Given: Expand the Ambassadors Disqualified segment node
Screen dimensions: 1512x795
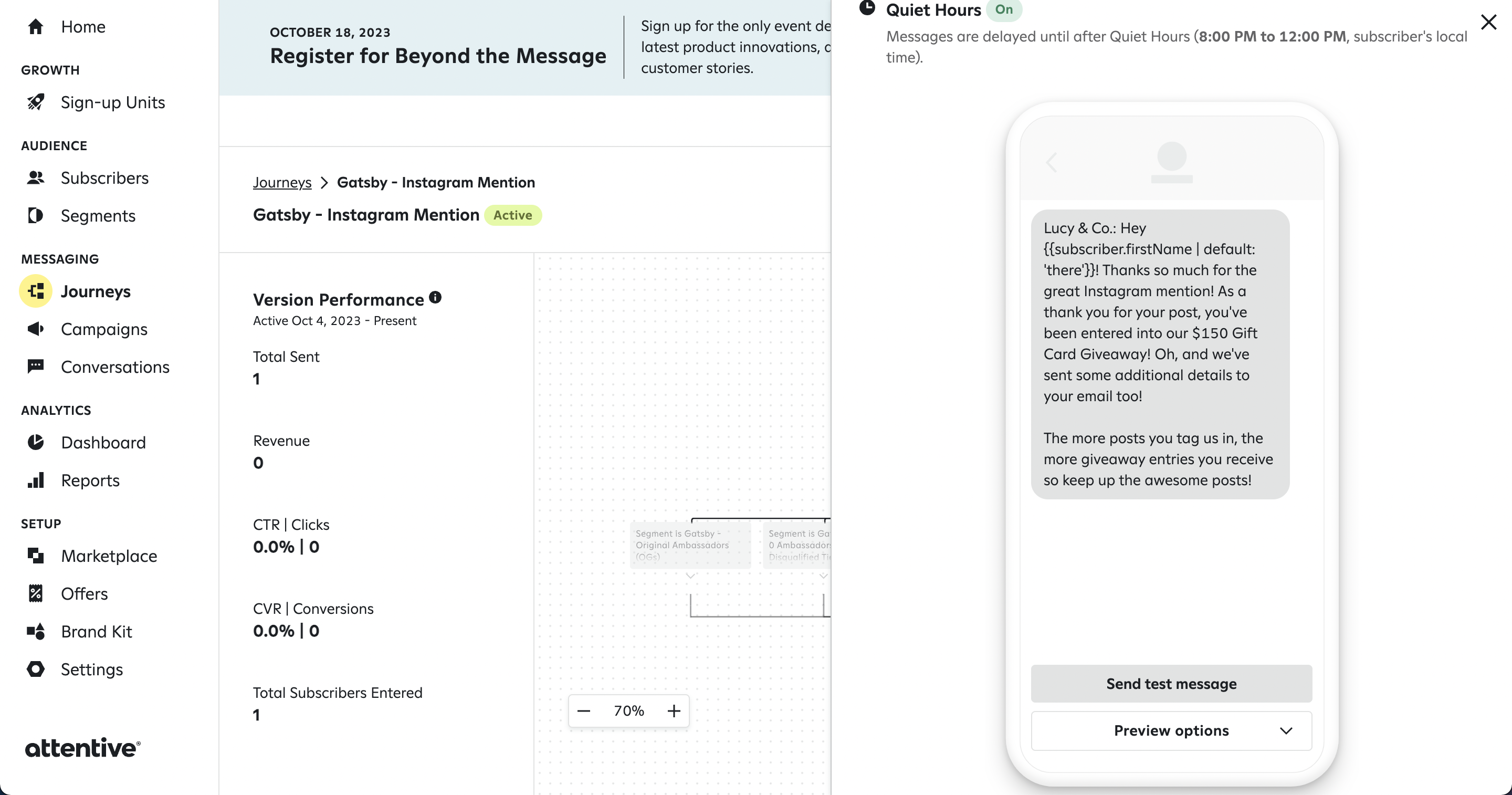Looking at the screenshot, I should pyautogui.click(x=822, y=576).
